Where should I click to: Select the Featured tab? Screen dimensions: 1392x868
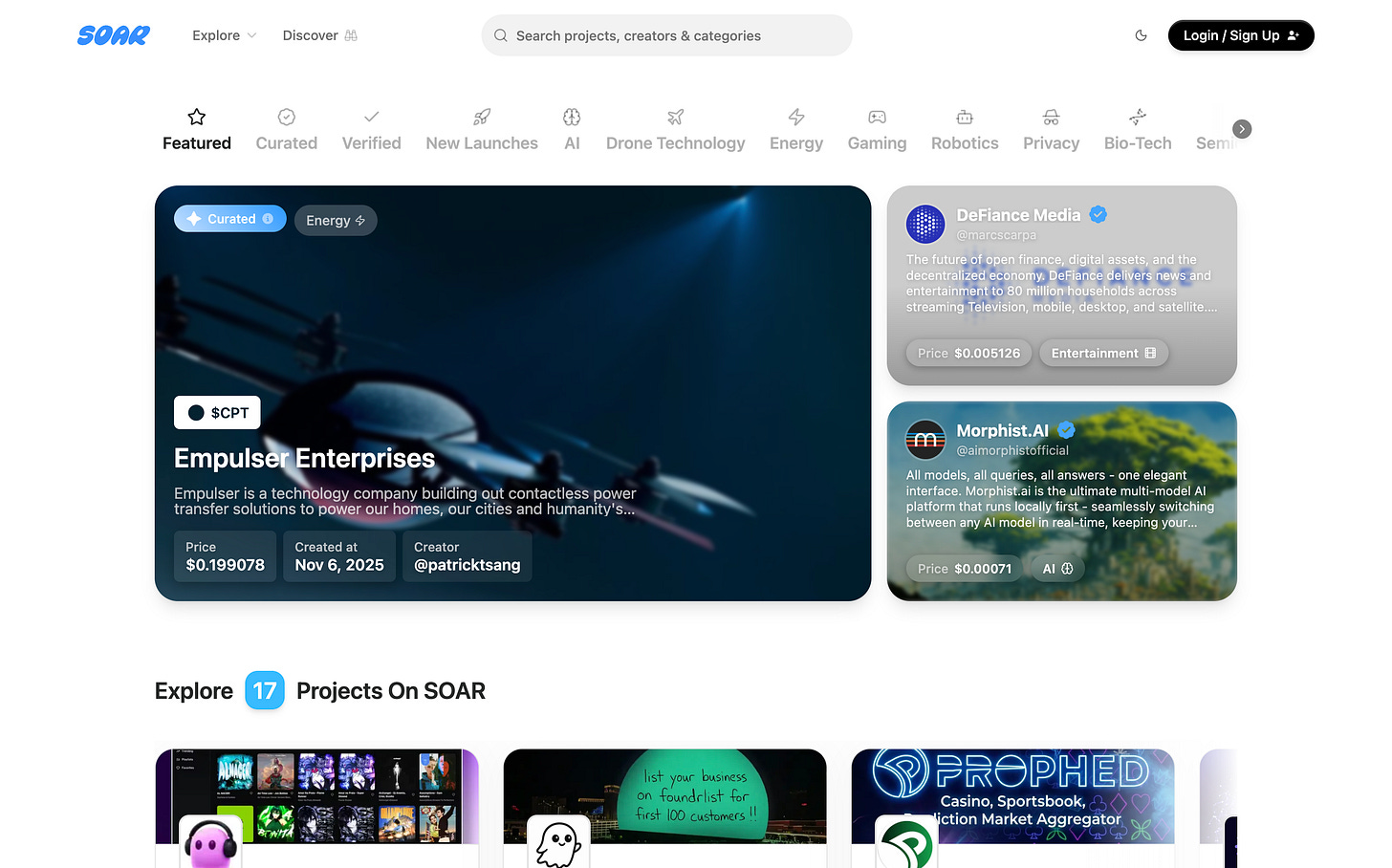click(x=197, y=130)
